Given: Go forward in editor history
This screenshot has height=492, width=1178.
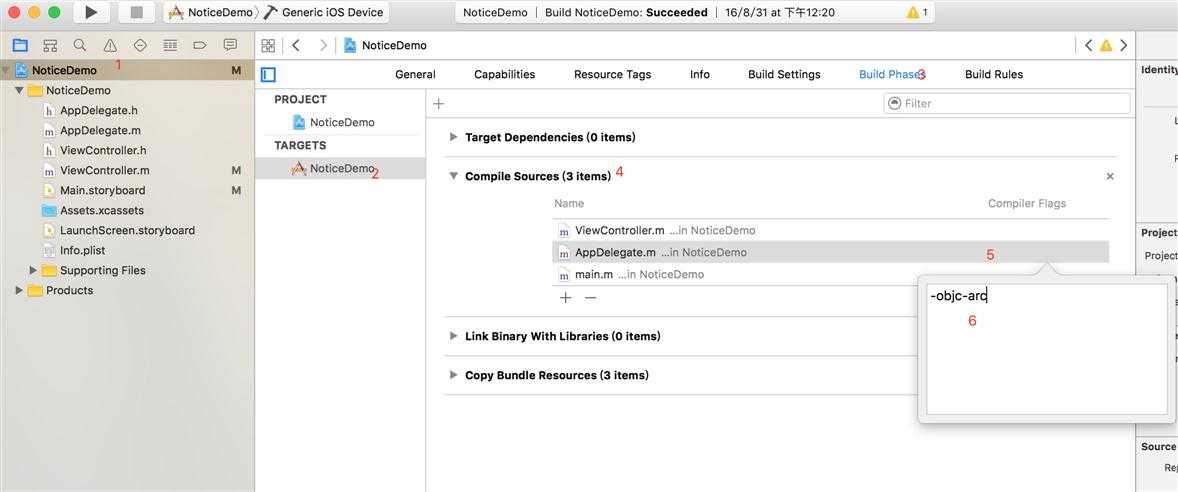Looking at the screenshot, I should tap(323, 45).
